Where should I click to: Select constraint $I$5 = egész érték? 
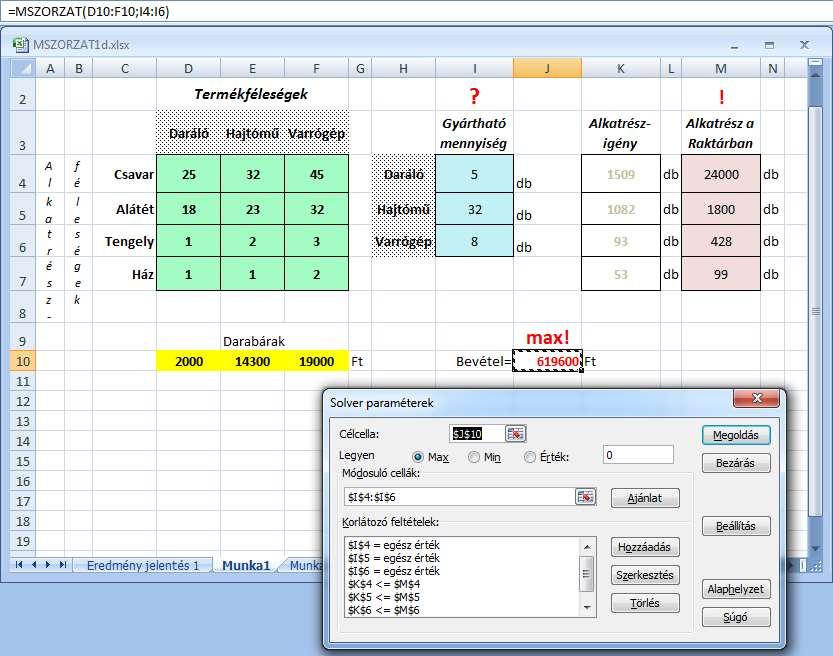pos(394,558)
